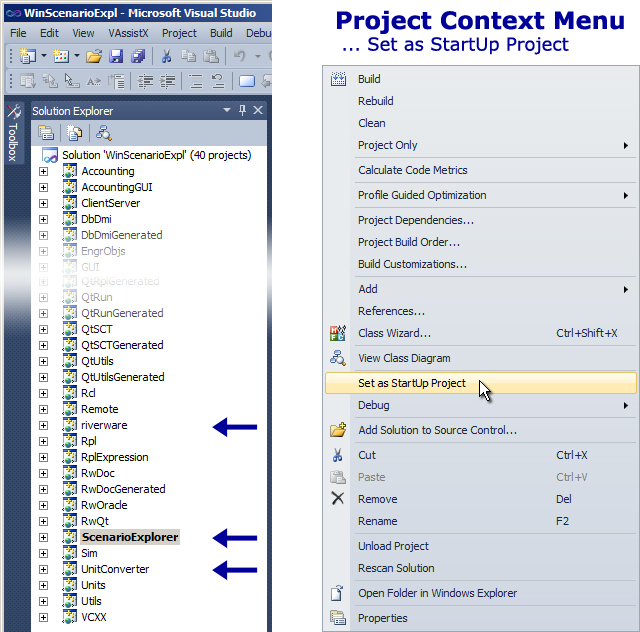Choose Open Folder in Windows Explorer
Screen dimensions: 640x632
coord(481,593)
